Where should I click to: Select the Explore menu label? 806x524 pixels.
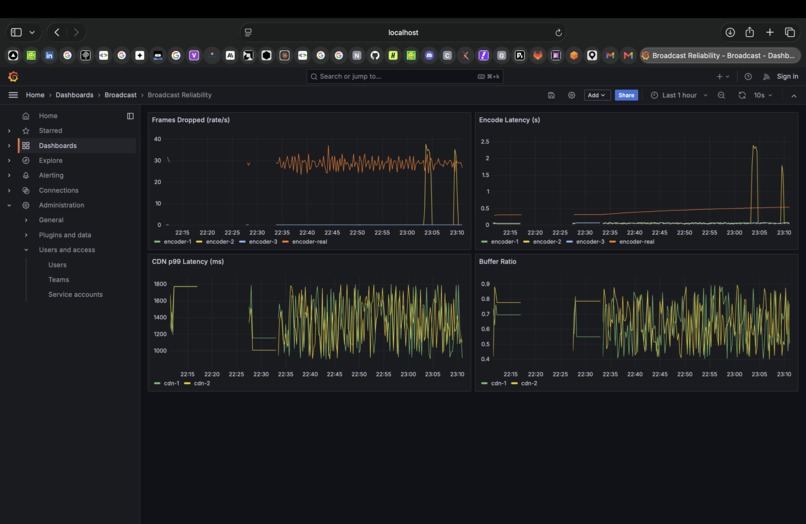click(x=50, y=160)
